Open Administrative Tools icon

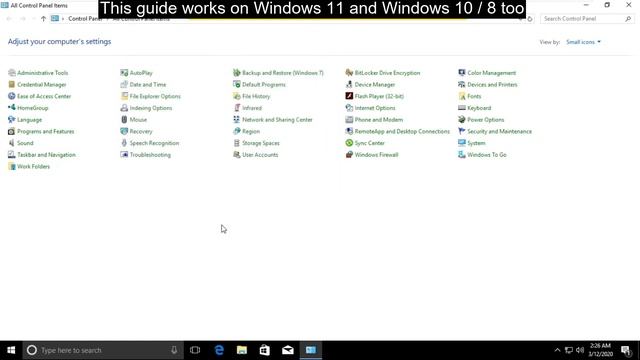click(x=12, y=73)
